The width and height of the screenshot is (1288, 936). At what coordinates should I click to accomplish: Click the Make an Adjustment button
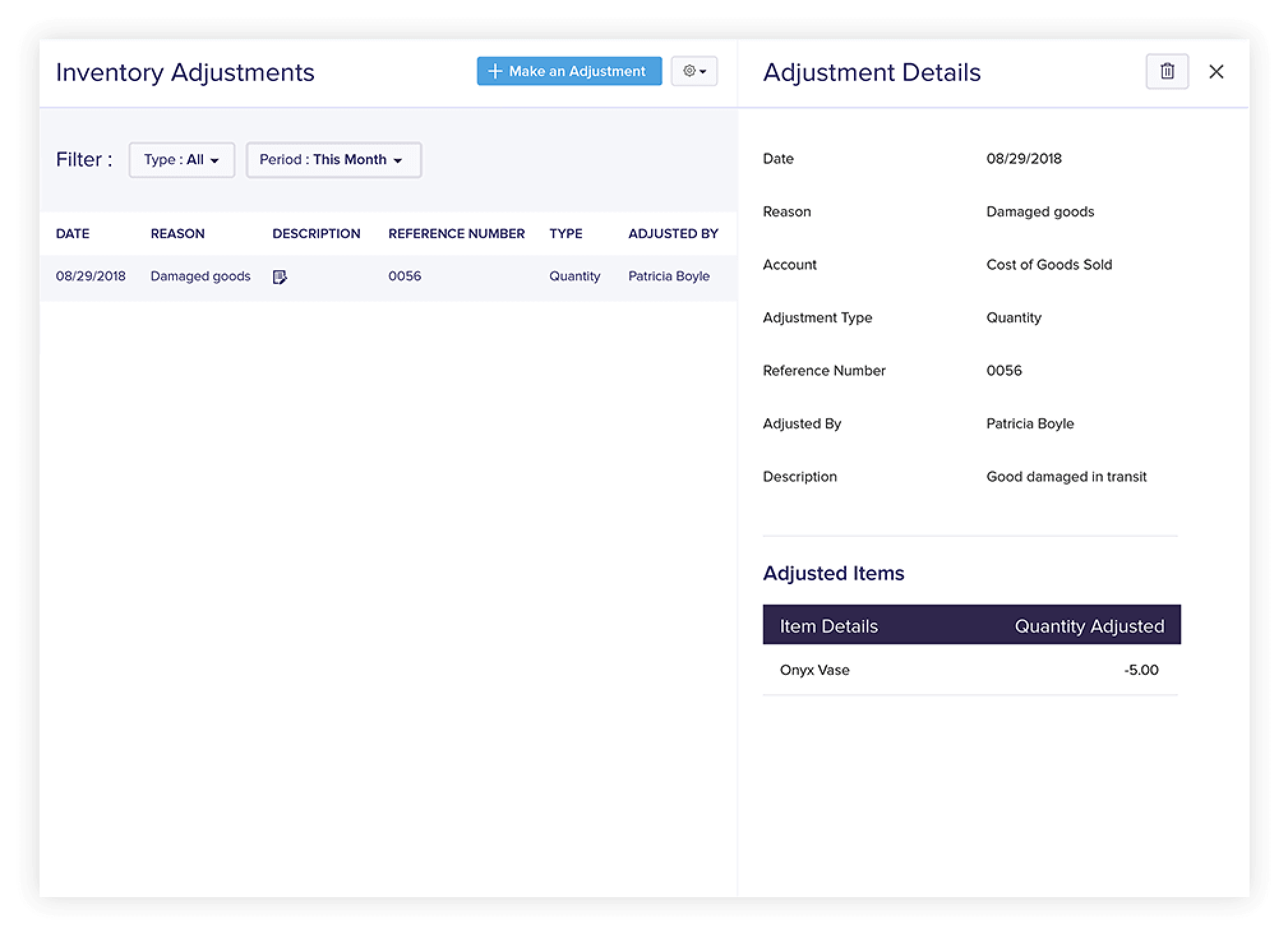(x=569, y=72)
